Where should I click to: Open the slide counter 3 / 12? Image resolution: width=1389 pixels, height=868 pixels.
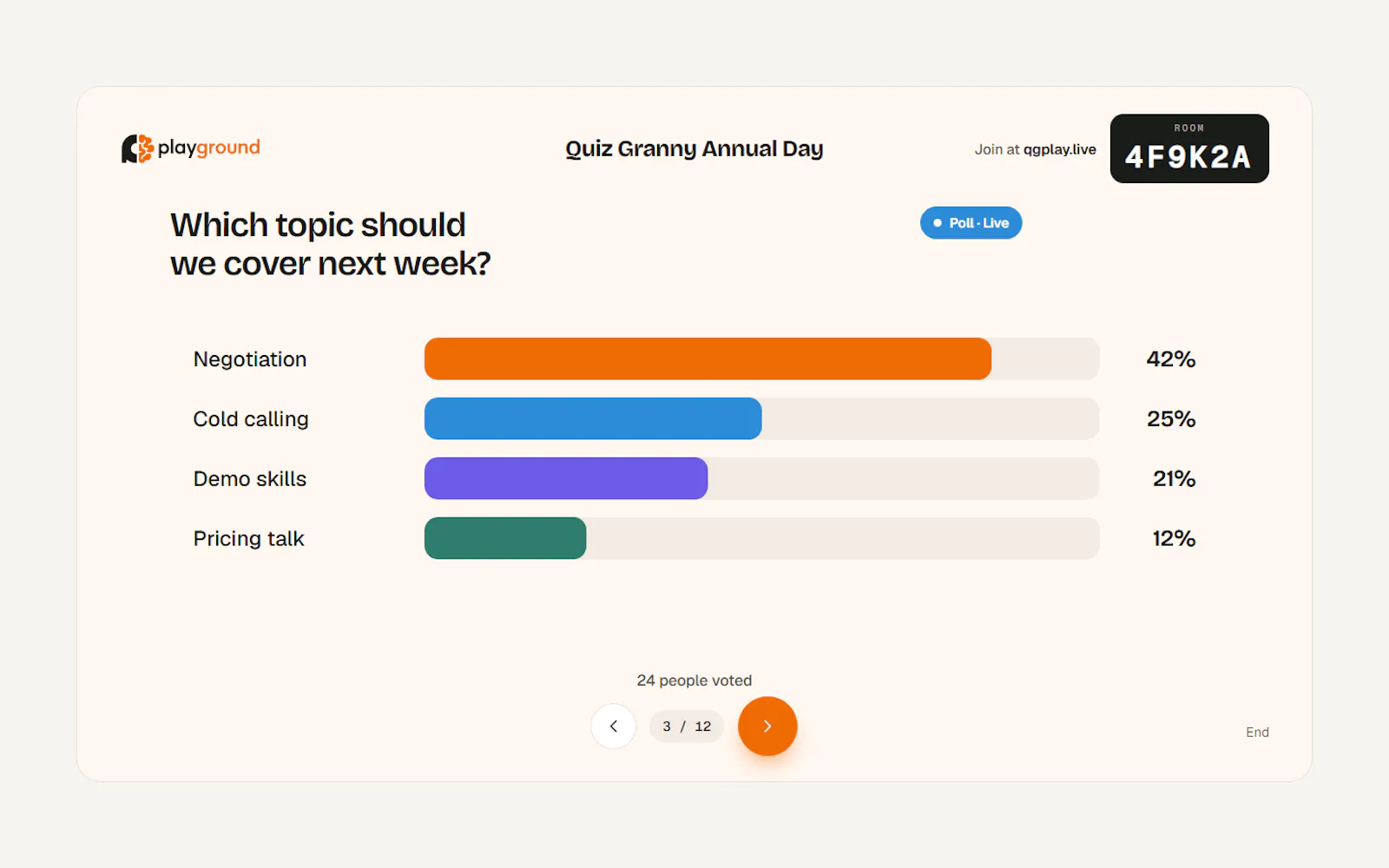(687, 727)
